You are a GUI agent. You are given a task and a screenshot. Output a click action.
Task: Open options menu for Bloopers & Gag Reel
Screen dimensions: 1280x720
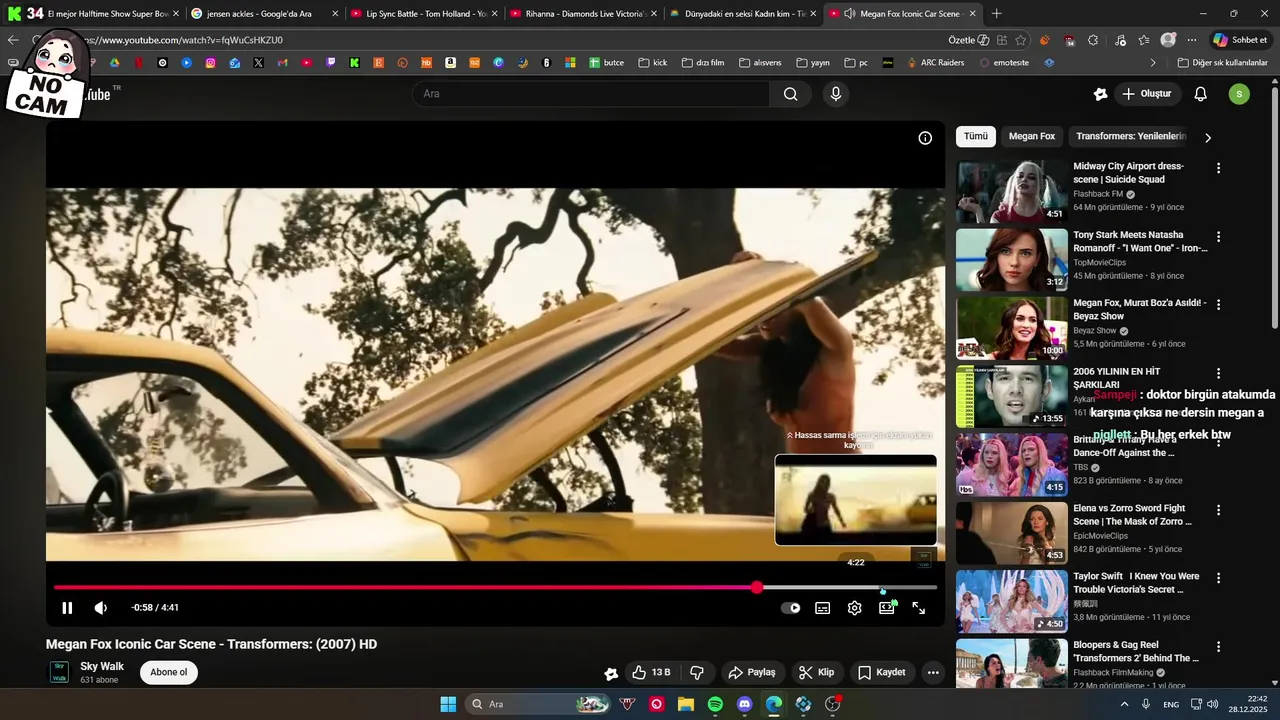(1218, 647)
